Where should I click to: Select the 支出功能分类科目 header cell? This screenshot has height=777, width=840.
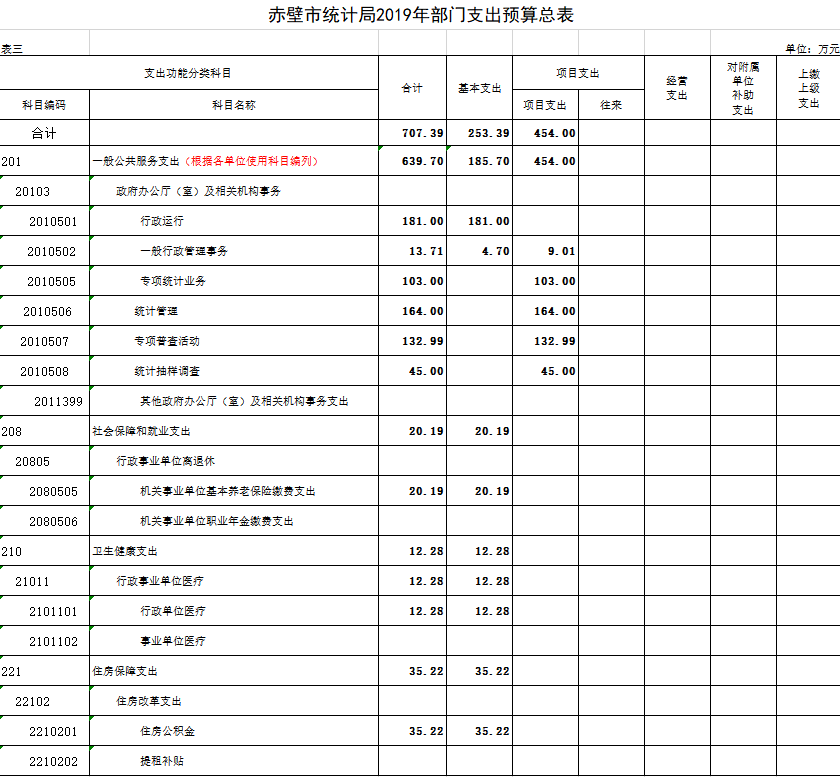click(x=188, y=73)
